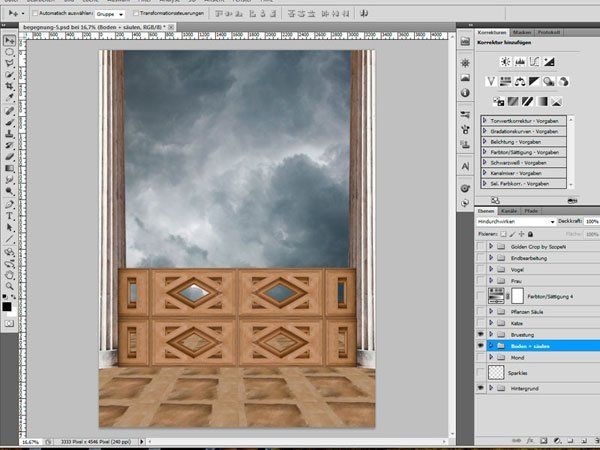Add a Brightness/Contrast adjustment
This screenshot has width=600, height=450.
[505, 62]
